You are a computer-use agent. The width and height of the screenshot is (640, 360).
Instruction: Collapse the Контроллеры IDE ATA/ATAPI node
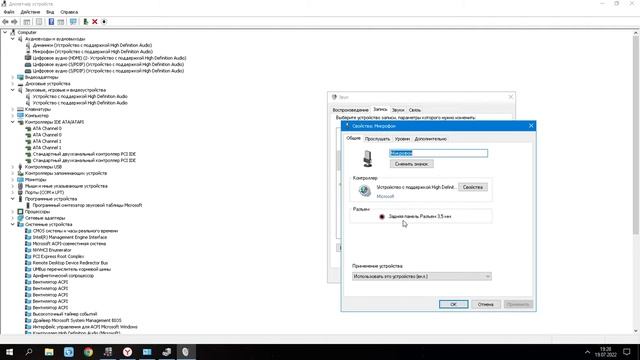[13, 122]
